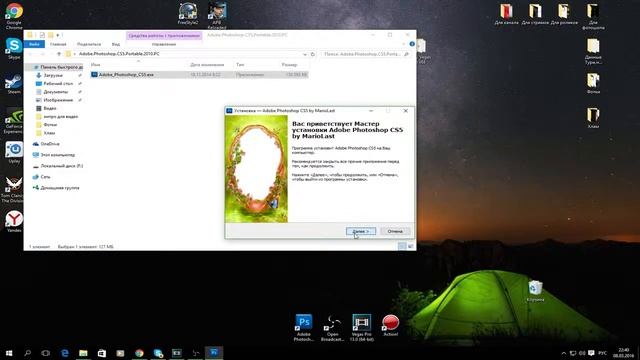The image size is (640, 360).
Task: Open Фотки folder in Explorer sidebar
Action: coord(50,124)
